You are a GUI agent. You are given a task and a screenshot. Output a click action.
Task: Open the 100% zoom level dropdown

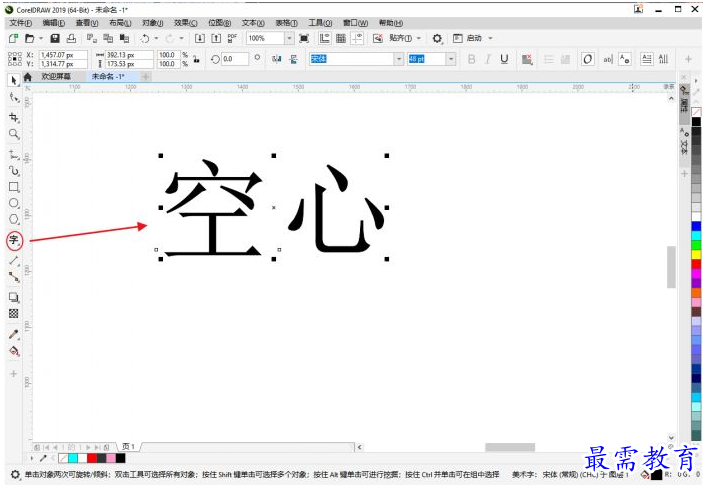point(289,38)
